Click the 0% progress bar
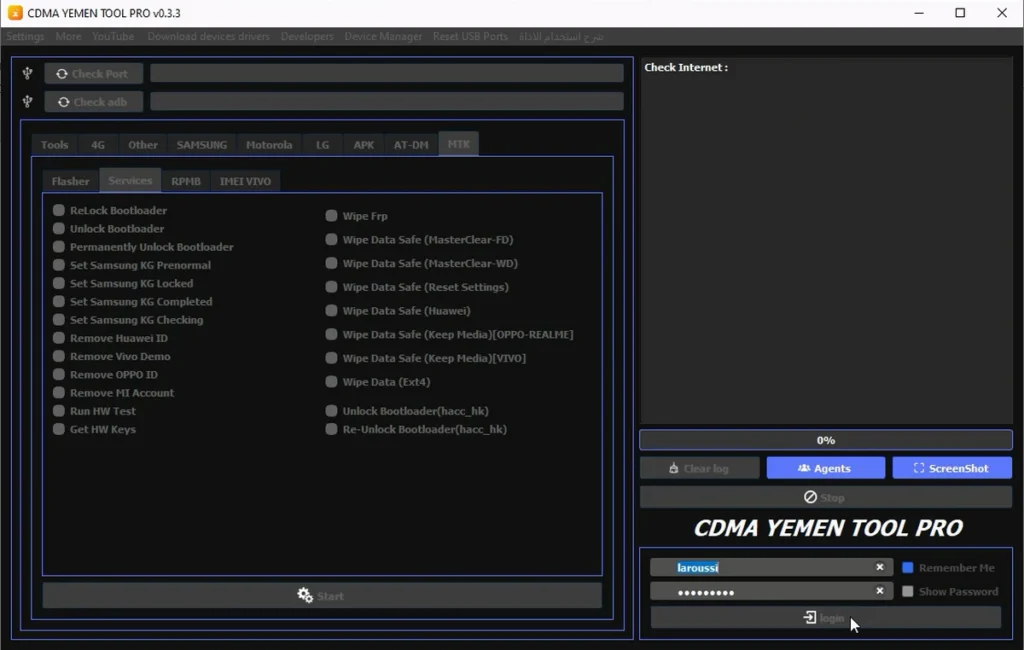Screen dimensions: 1024x650 coord(825,440)
